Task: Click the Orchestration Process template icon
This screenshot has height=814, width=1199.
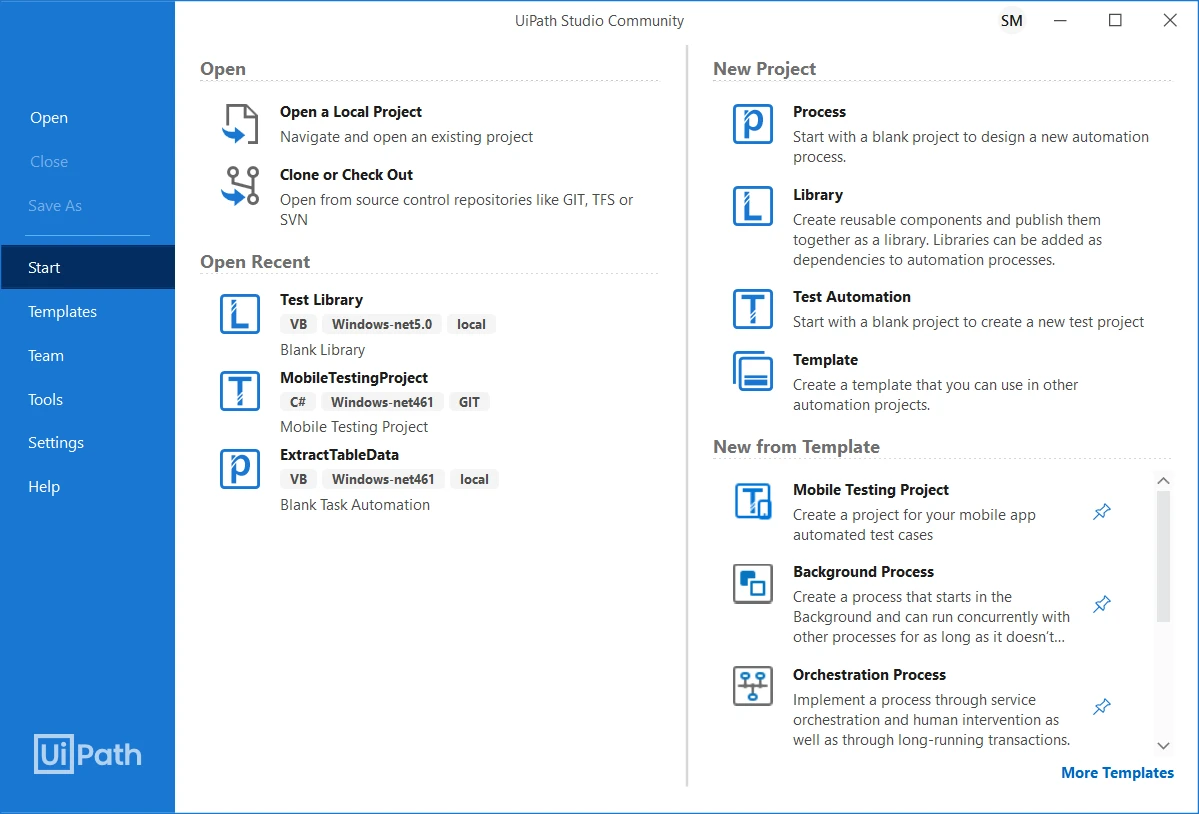Action: 752,686
